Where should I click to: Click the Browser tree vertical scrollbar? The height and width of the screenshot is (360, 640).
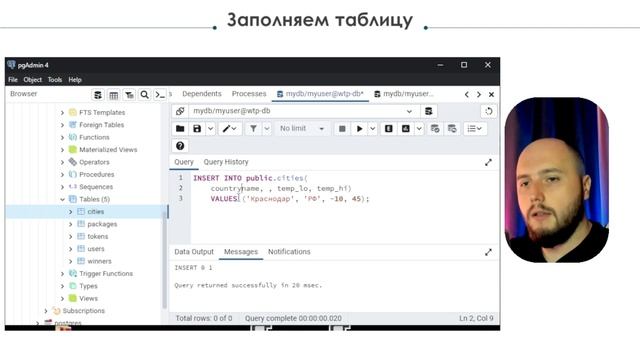[x=164, y=260]
